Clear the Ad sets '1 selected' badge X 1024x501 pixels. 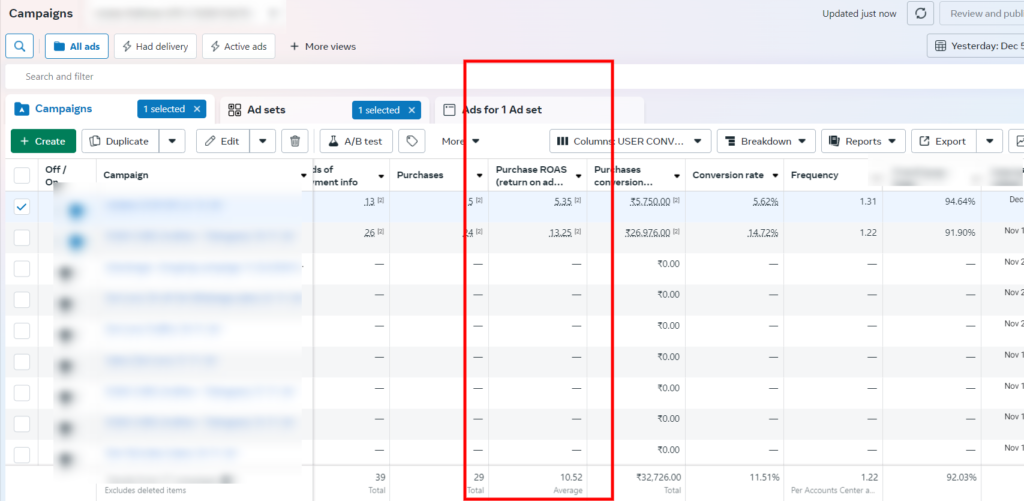(x=411, y=110)
